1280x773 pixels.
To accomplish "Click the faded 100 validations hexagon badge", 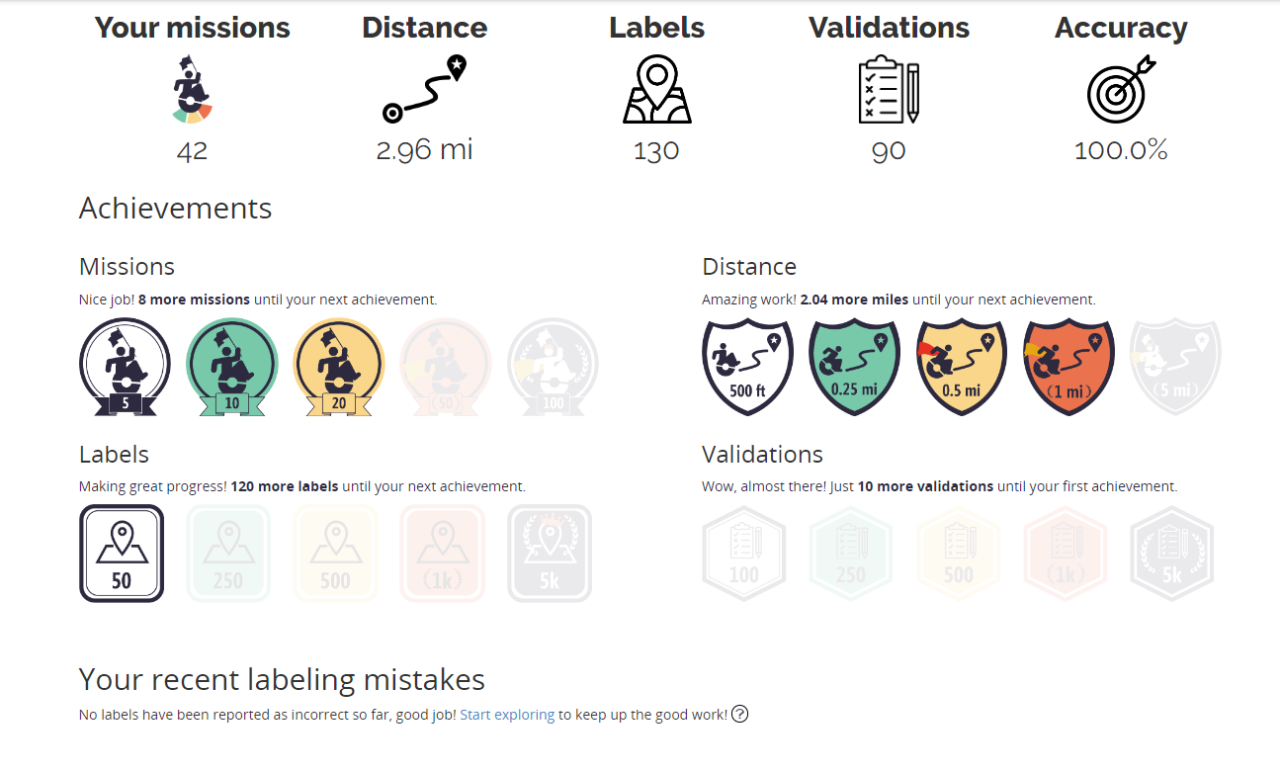I will tap(744, 553).
